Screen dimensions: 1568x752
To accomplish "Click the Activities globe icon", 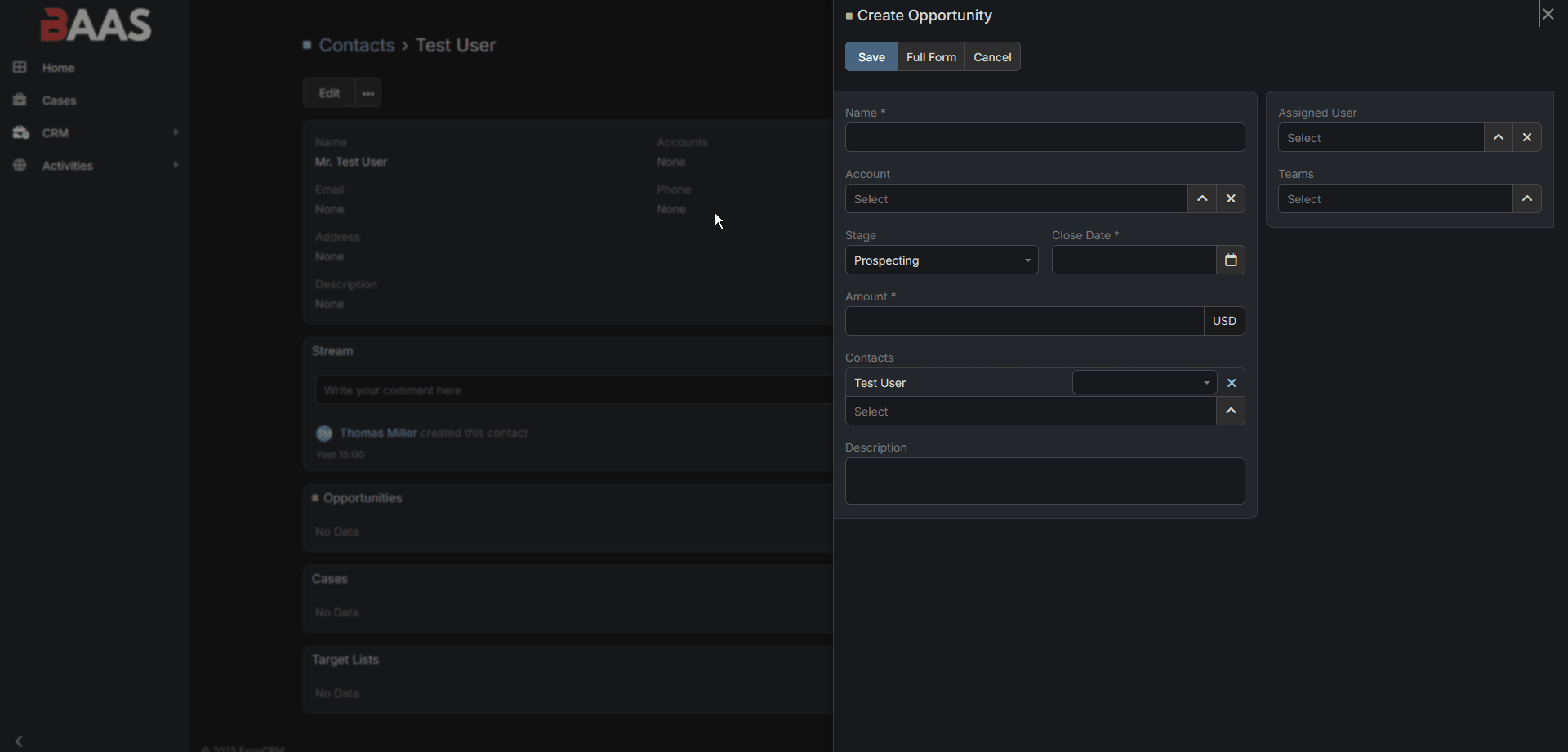I will click(20, 165).
